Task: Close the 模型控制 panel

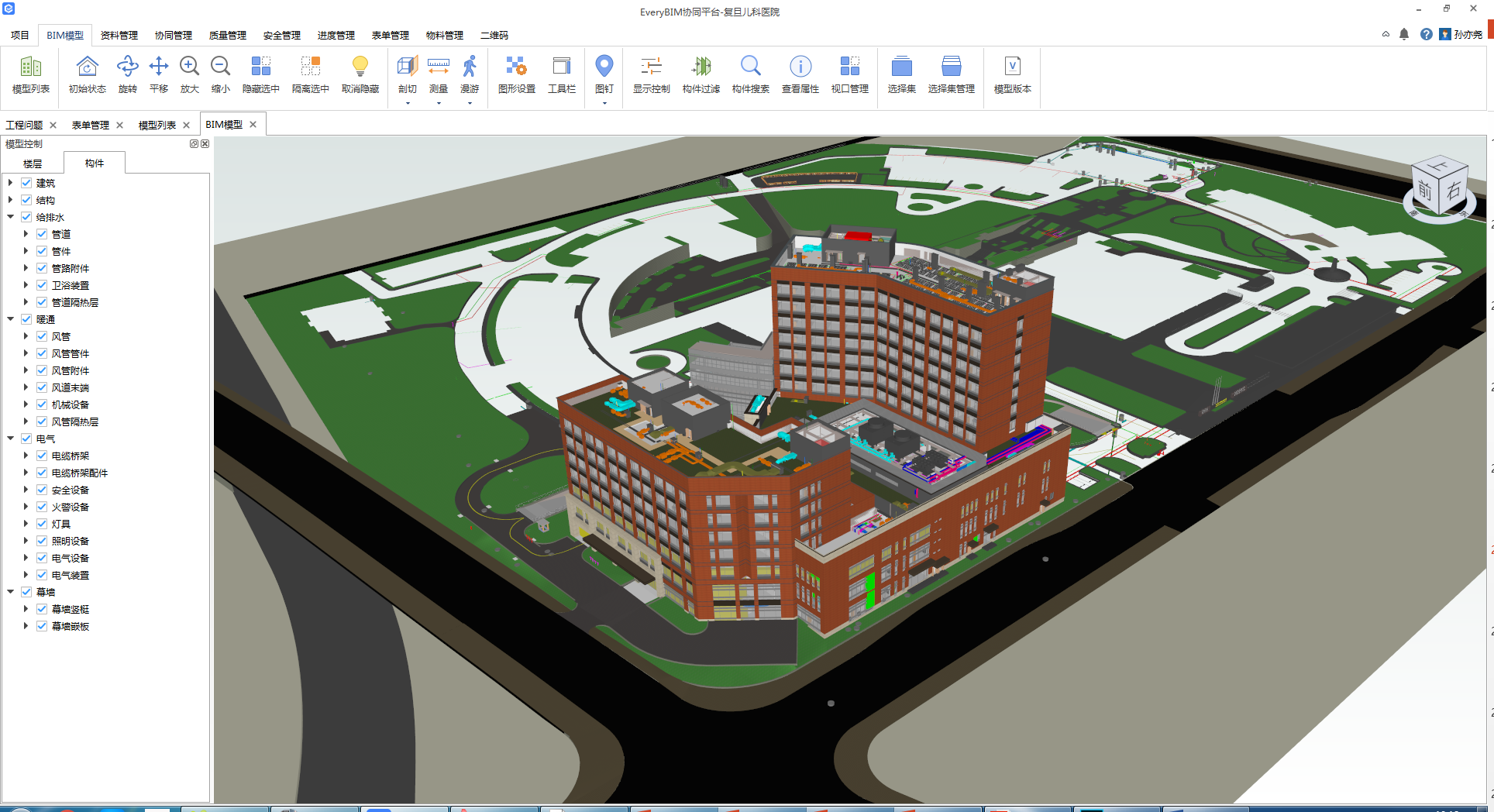Action: click(205, 144)
